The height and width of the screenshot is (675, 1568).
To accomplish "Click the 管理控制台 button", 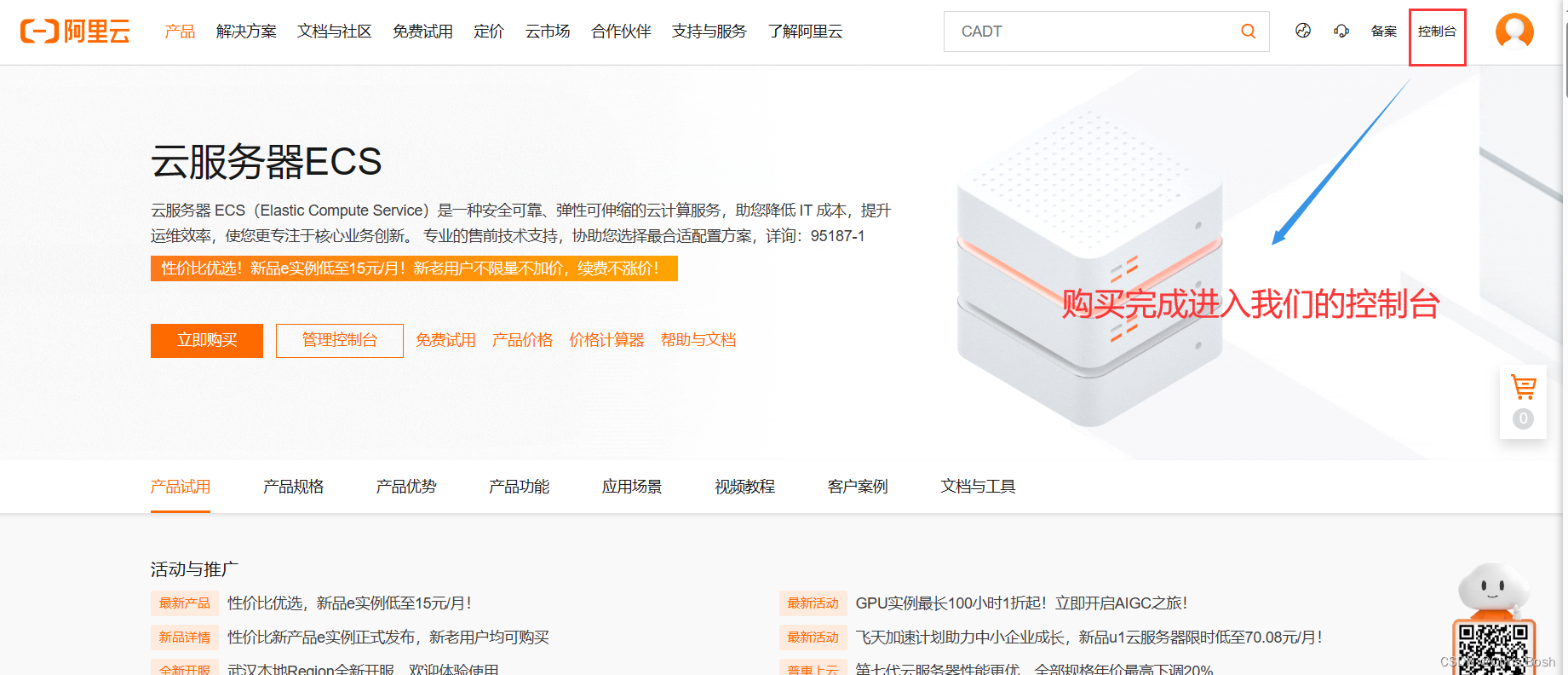I will click(x=340, y=341).
